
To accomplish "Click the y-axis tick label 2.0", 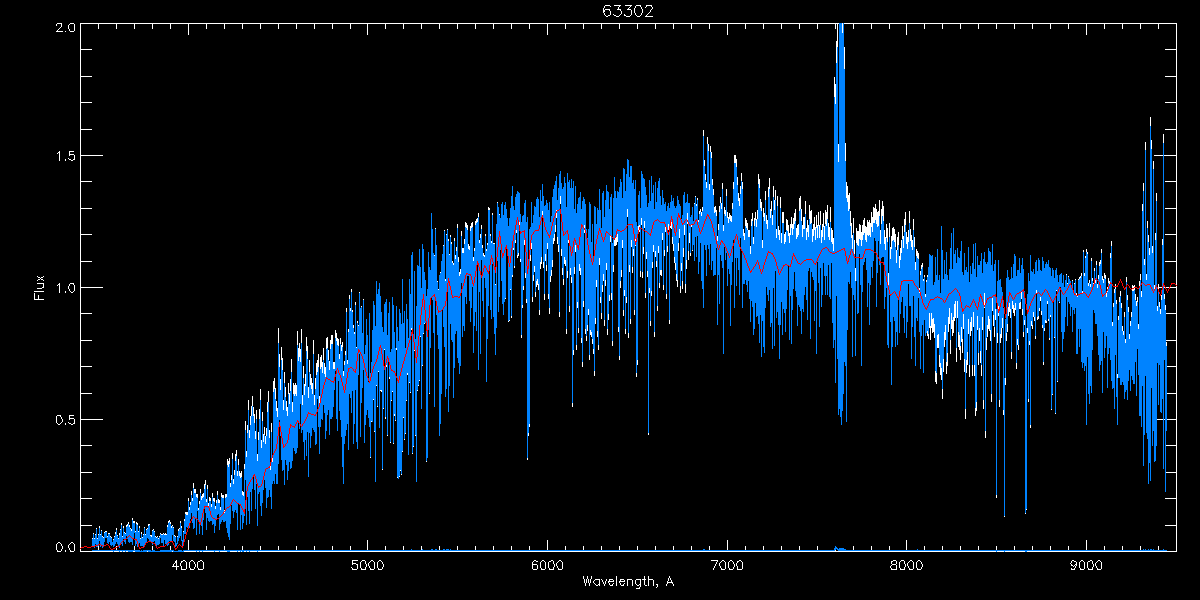I will pos(65,27).
